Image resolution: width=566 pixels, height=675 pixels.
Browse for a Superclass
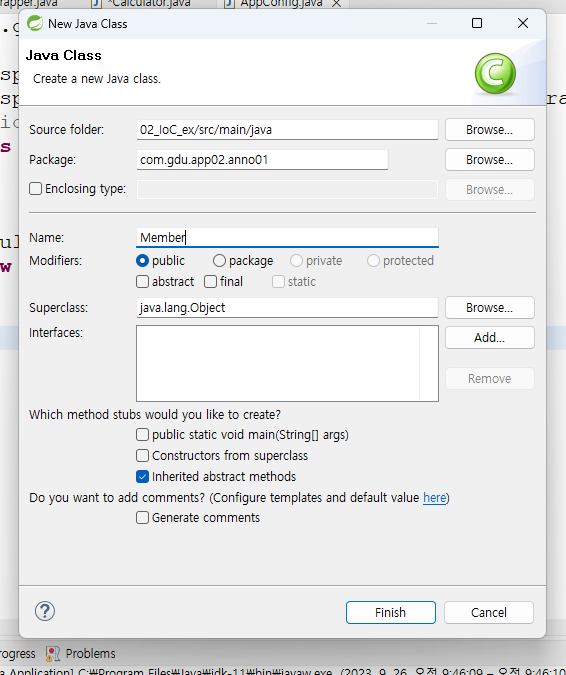tap(489, 307)
